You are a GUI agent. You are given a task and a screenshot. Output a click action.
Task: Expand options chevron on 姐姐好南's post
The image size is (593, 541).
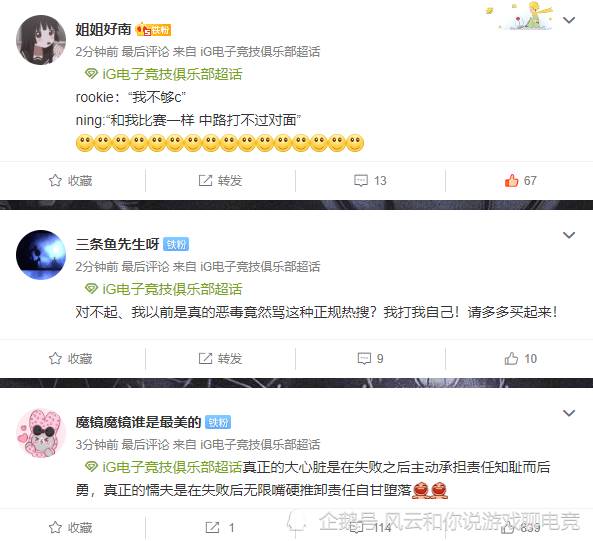[x=569, y=20]
